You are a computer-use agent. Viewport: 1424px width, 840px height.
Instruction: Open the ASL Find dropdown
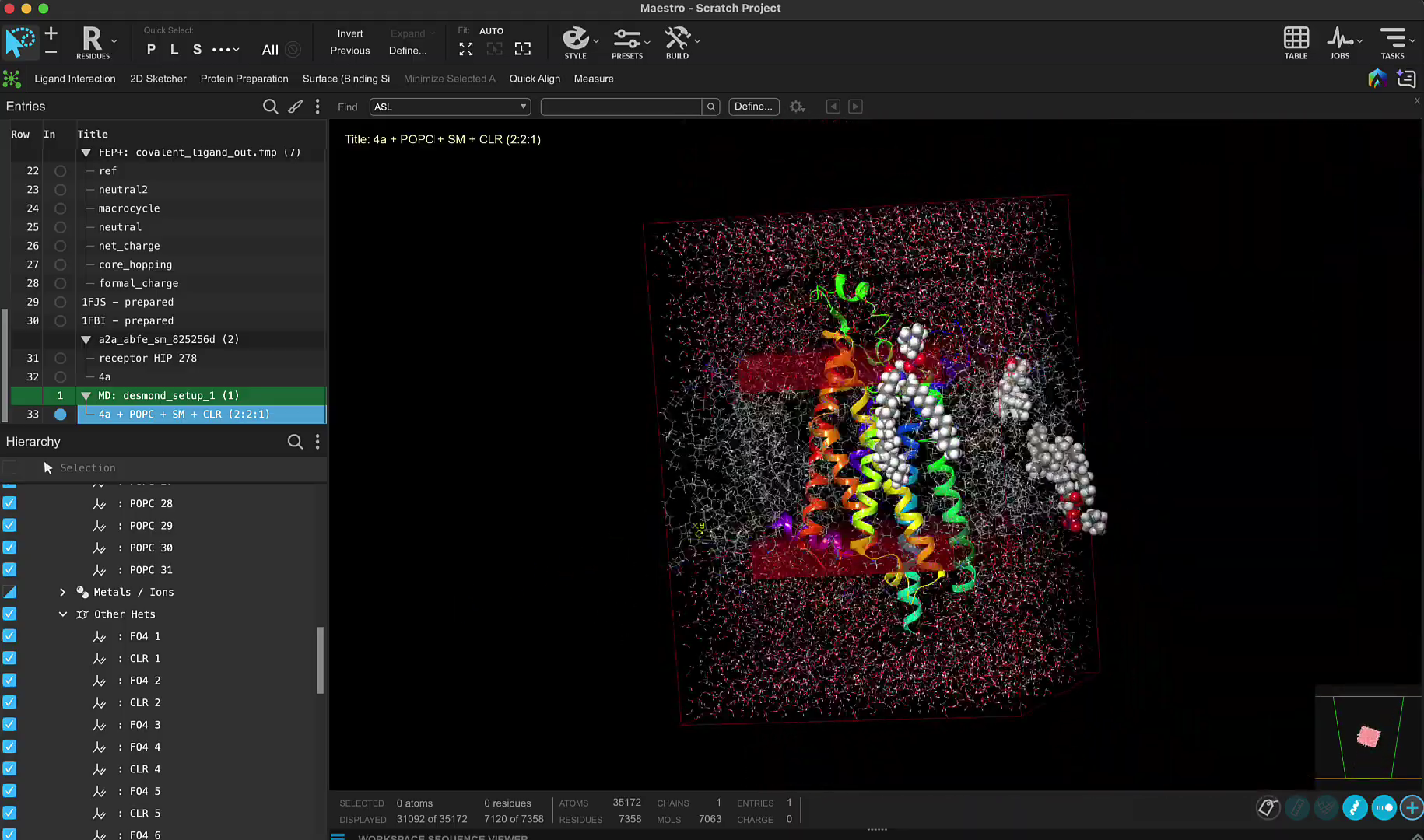[x=451, y=107]
